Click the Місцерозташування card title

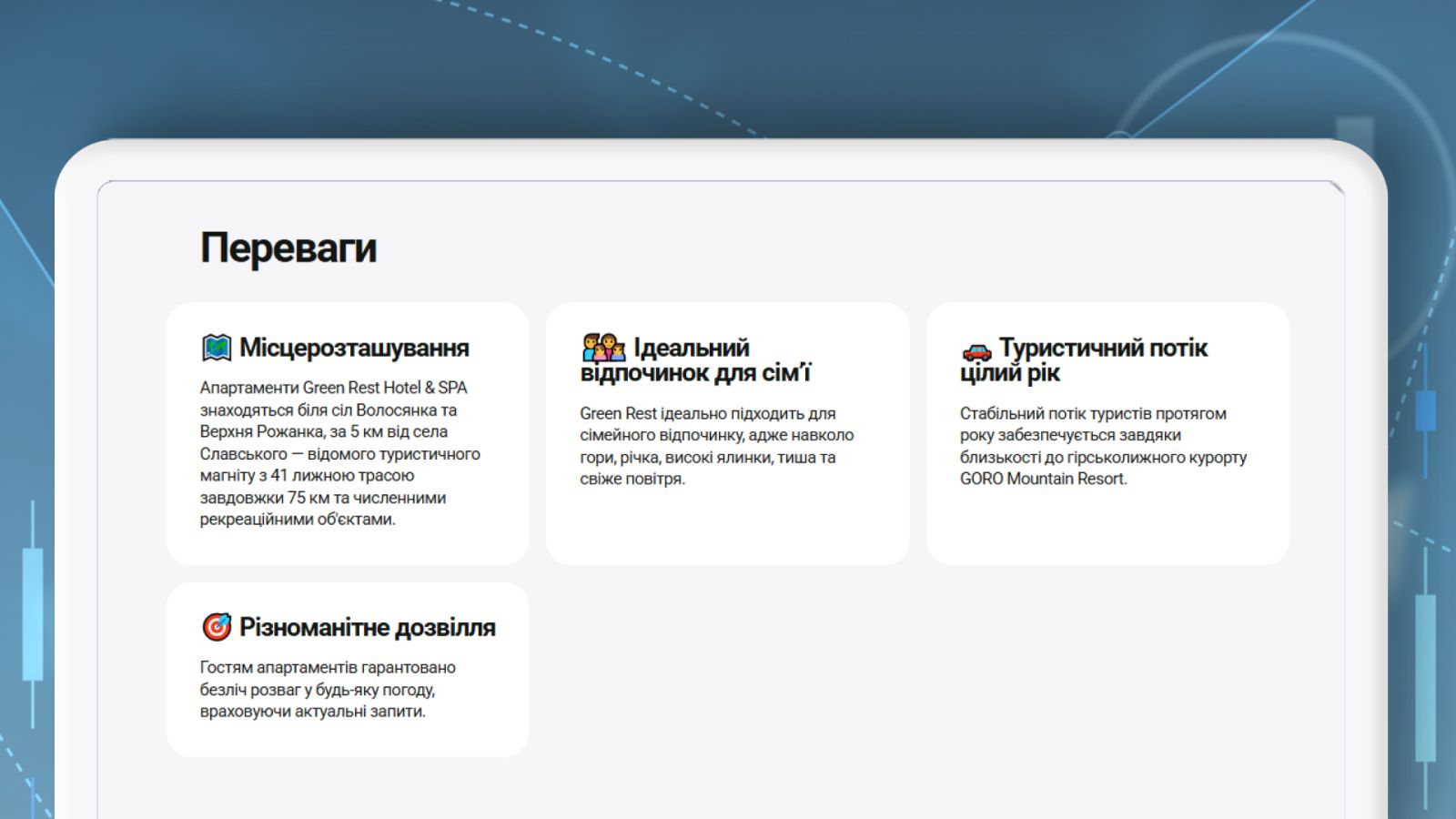pos(354,348)
